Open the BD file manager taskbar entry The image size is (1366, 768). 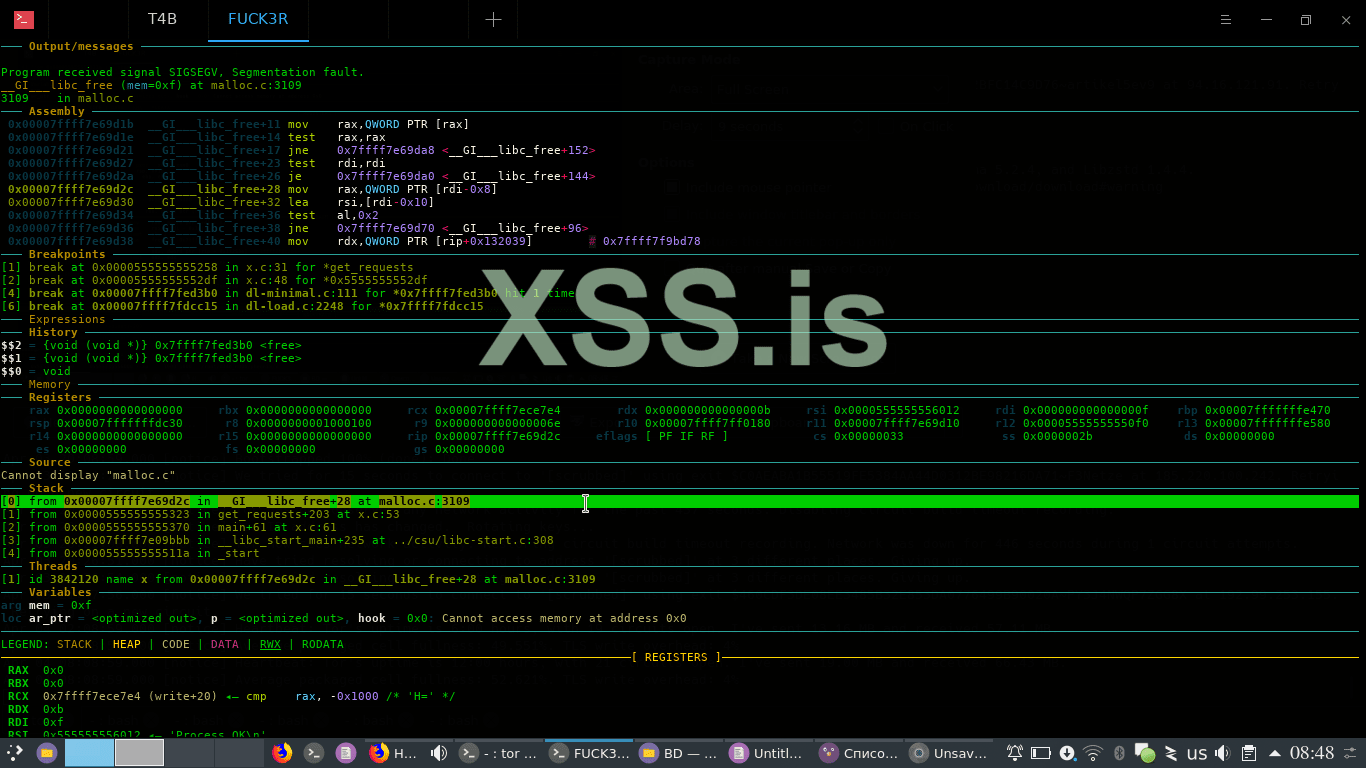pos(680,753)
